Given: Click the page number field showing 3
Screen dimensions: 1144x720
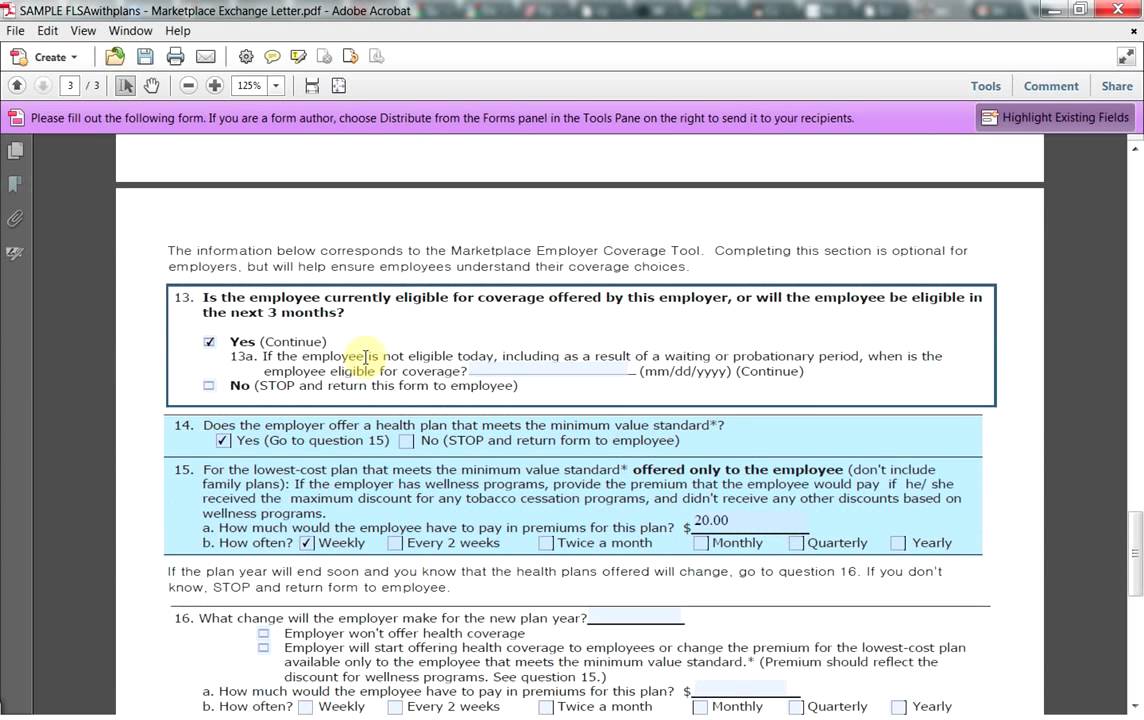Looking at the screenshot, I should 70,86.
